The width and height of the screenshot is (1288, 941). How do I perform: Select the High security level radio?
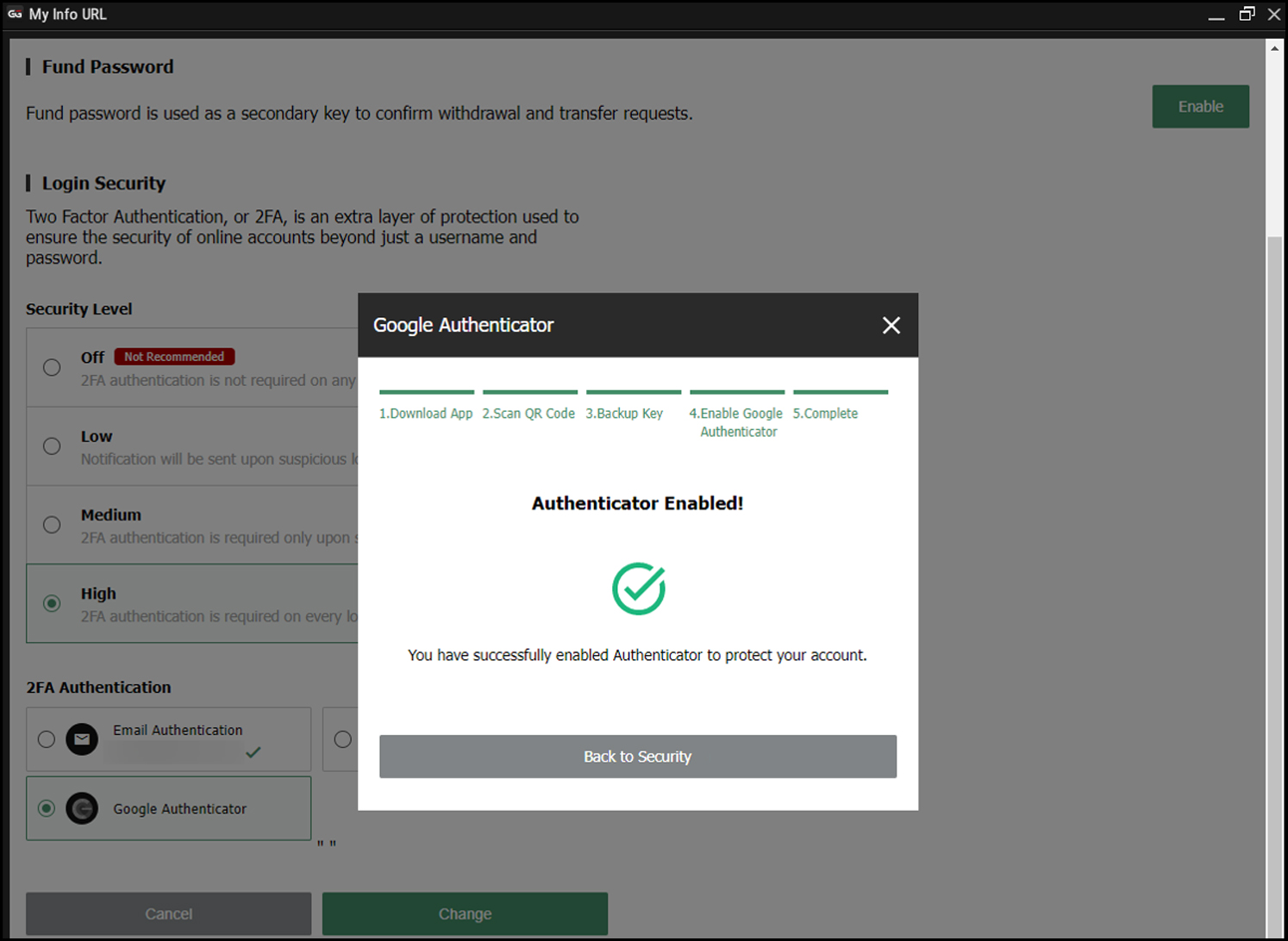tap(52, 603)
